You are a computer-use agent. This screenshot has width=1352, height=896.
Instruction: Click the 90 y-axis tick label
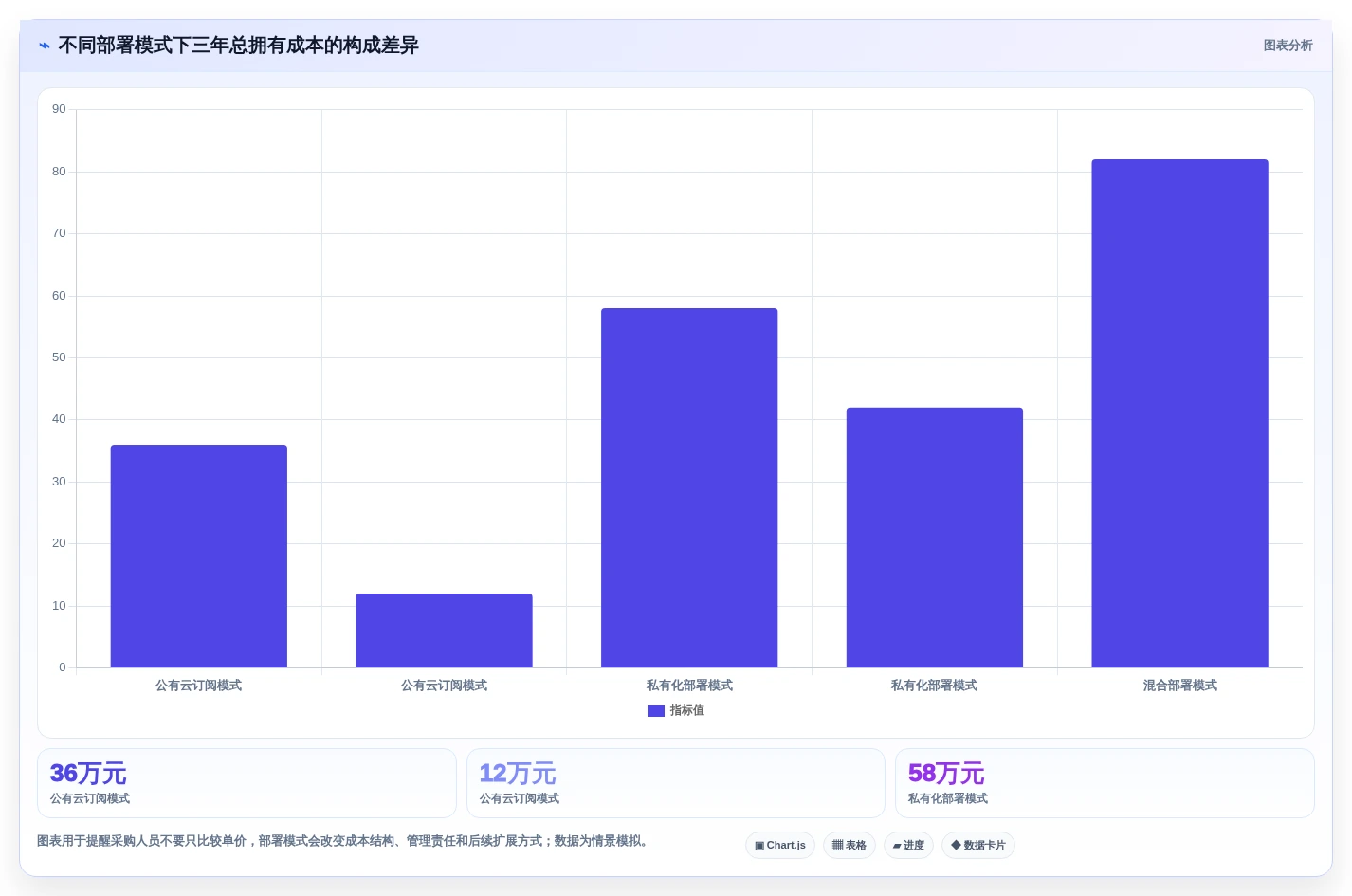(x=59, y=109)
